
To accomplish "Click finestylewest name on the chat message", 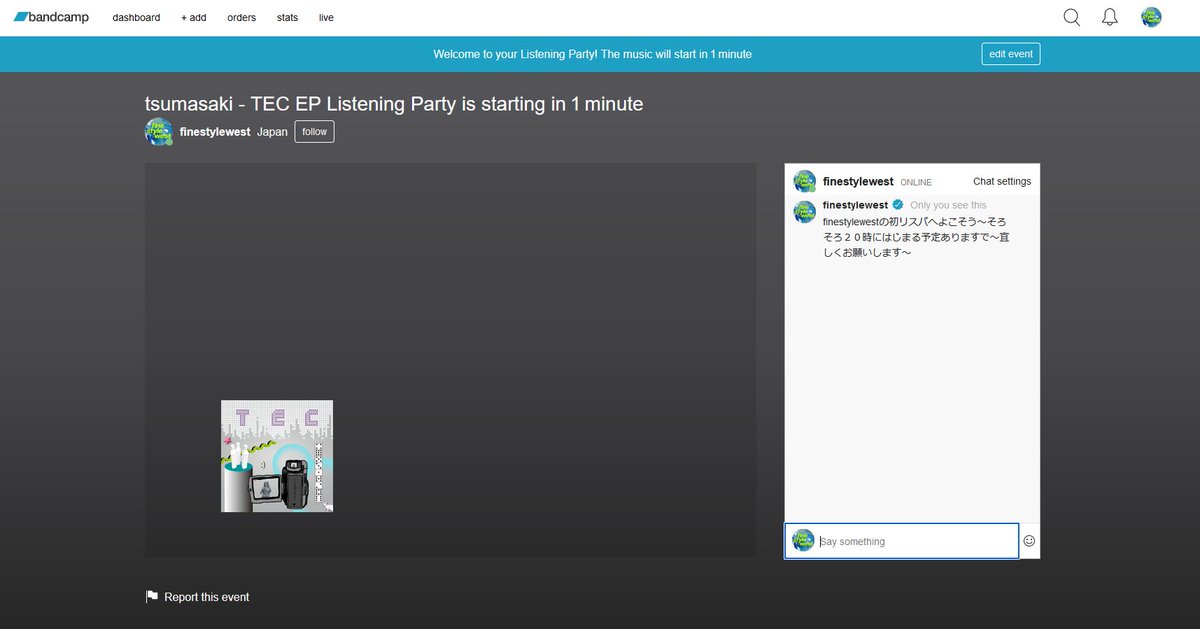I will (x=855, y=205).
